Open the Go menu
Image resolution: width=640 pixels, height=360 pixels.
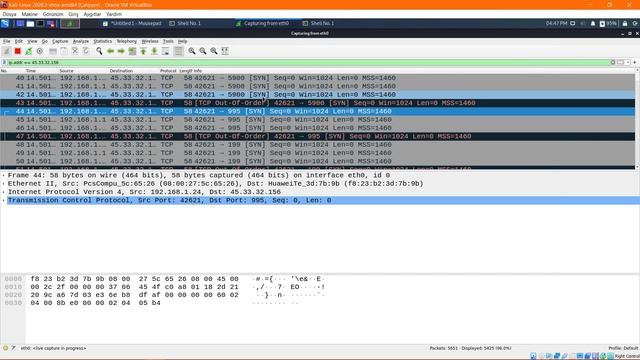44,41
